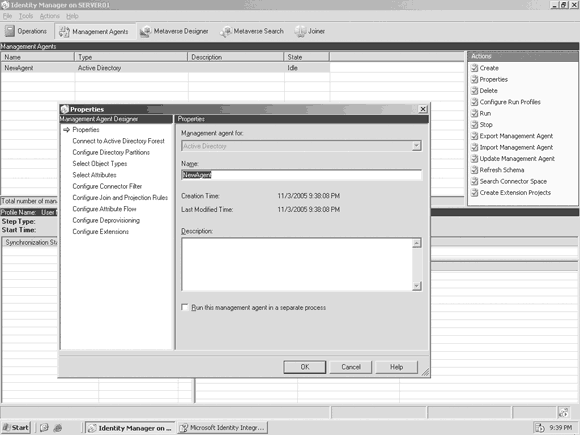Screen dimensions: 580x435
Task: Click the Properties action icon in Actions pane
Action: click(474, 80)
